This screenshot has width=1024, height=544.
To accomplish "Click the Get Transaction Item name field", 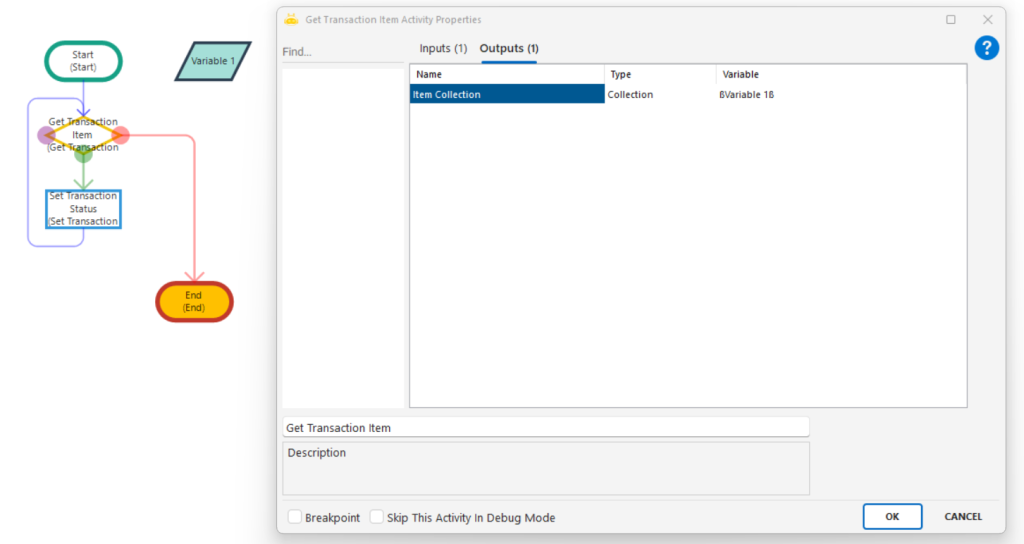I will pos(545,427).
